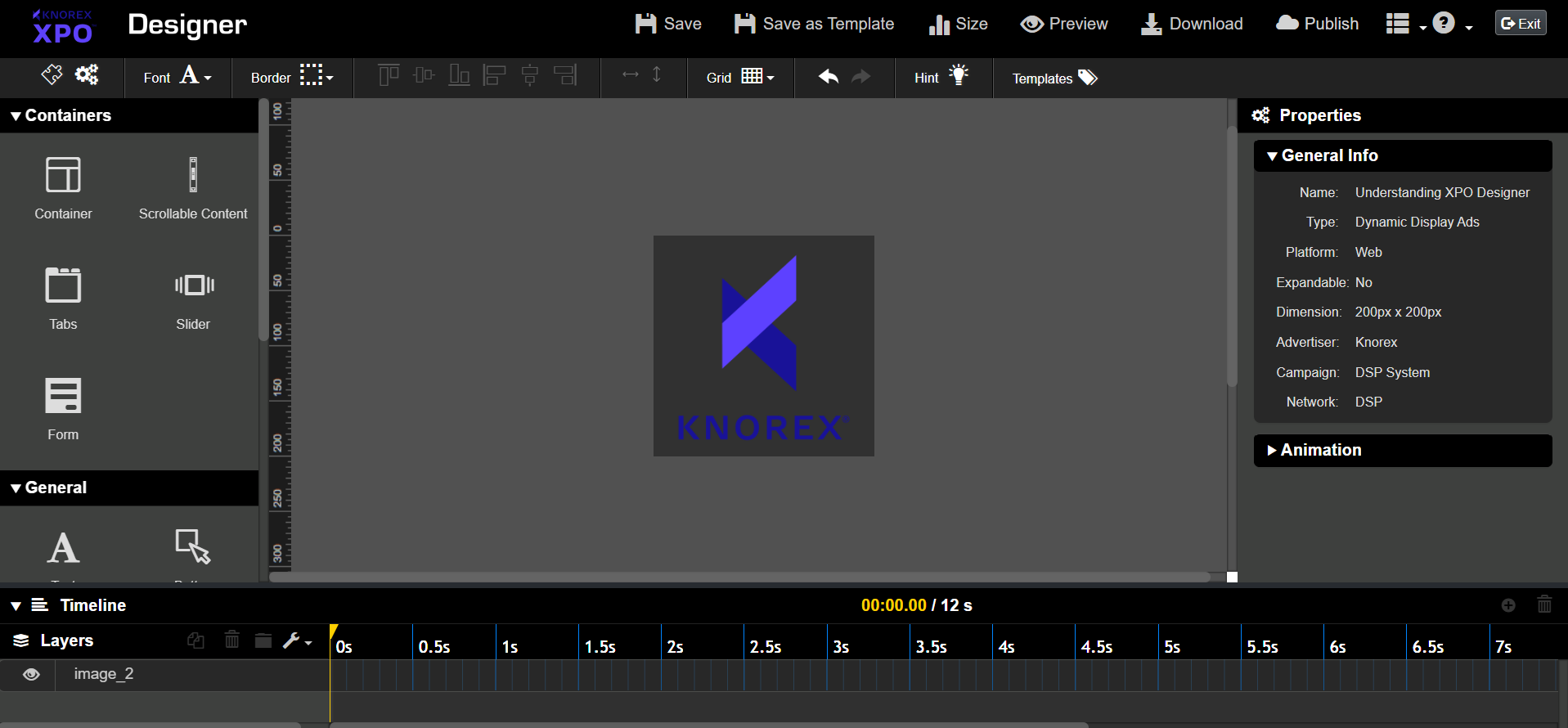Click the align right icon
1568x728 pixels.
click(565, 75)
